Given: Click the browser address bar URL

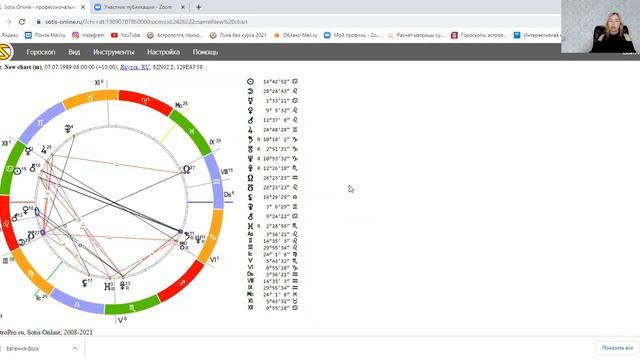Looking at the screenshot, I should click(x=146, y=22).
